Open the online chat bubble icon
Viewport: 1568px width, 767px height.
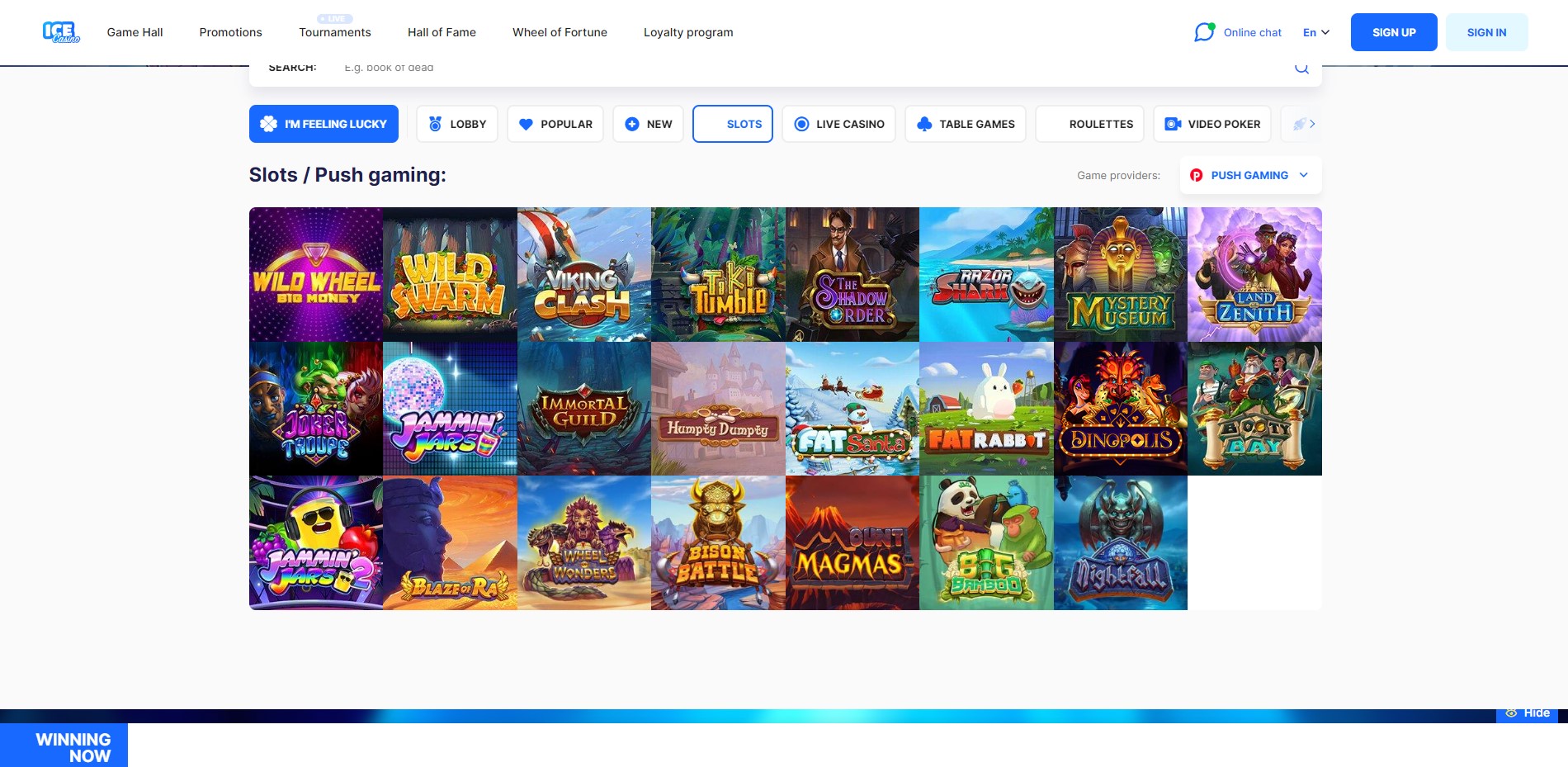pyautogui.click(x=1204, y=32)
